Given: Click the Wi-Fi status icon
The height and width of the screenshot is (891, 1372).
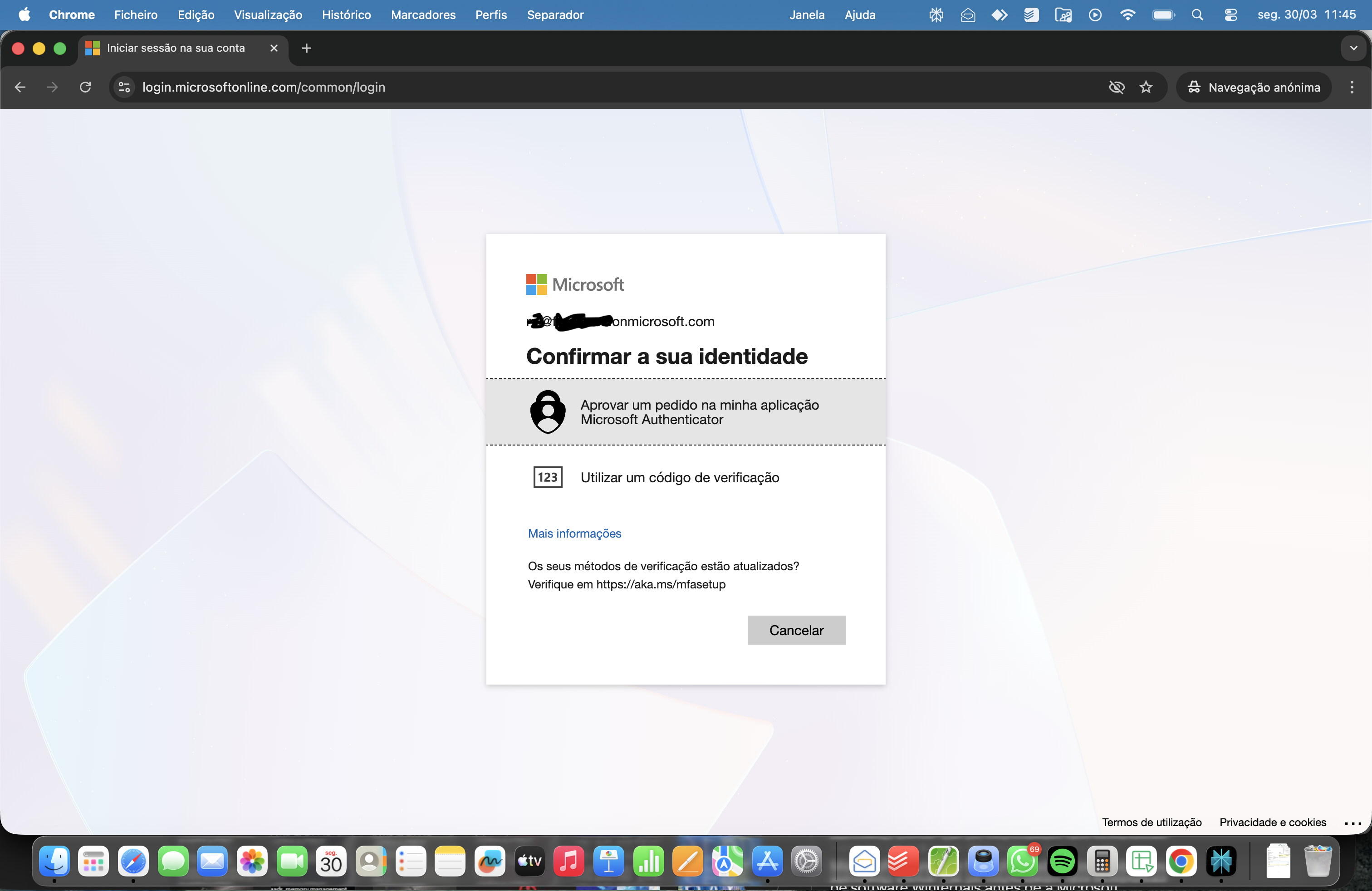Looking at the screenshot, I should [1127, 15].
